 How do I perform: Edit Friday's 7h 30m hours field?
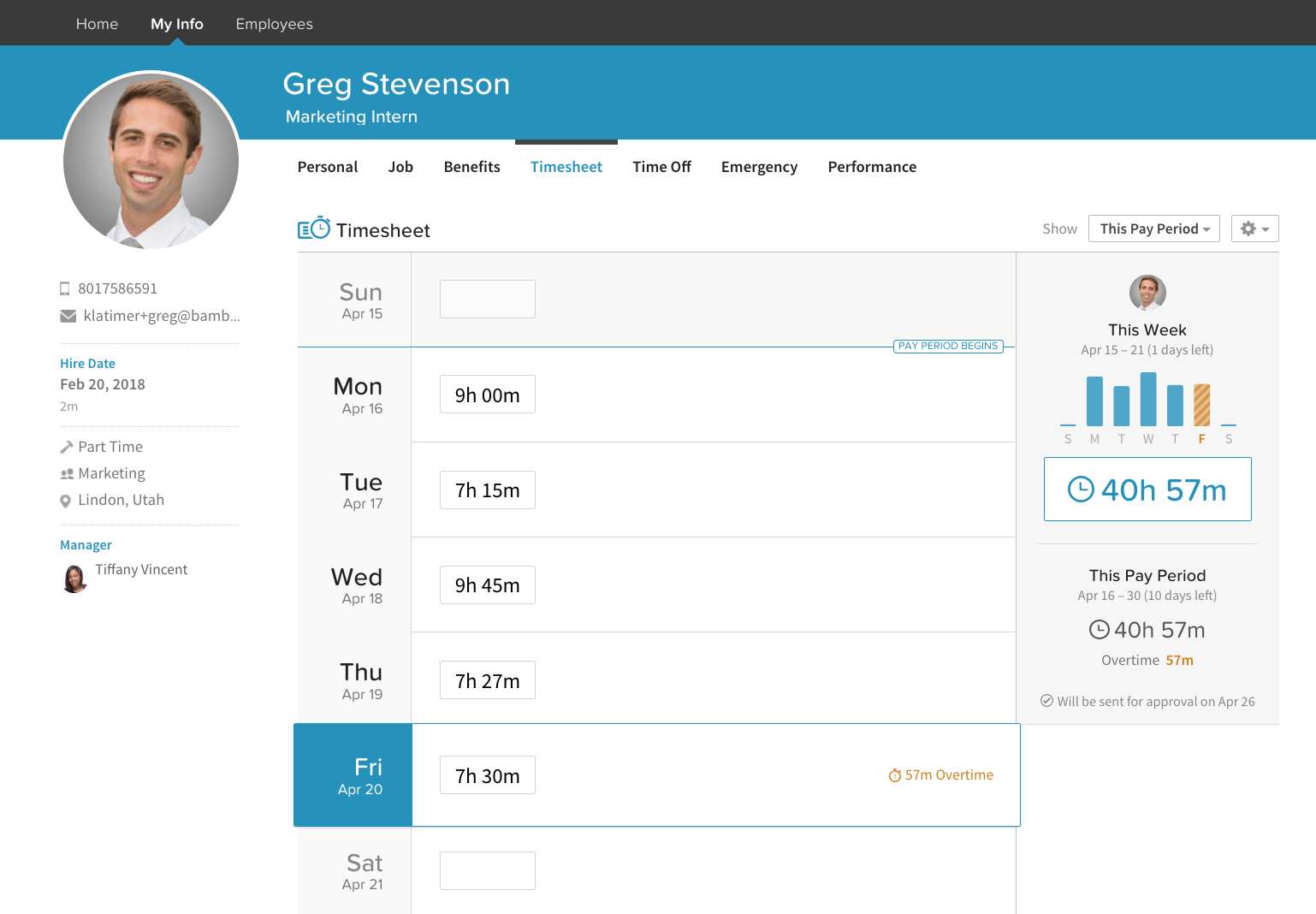(x=488, y=775)
